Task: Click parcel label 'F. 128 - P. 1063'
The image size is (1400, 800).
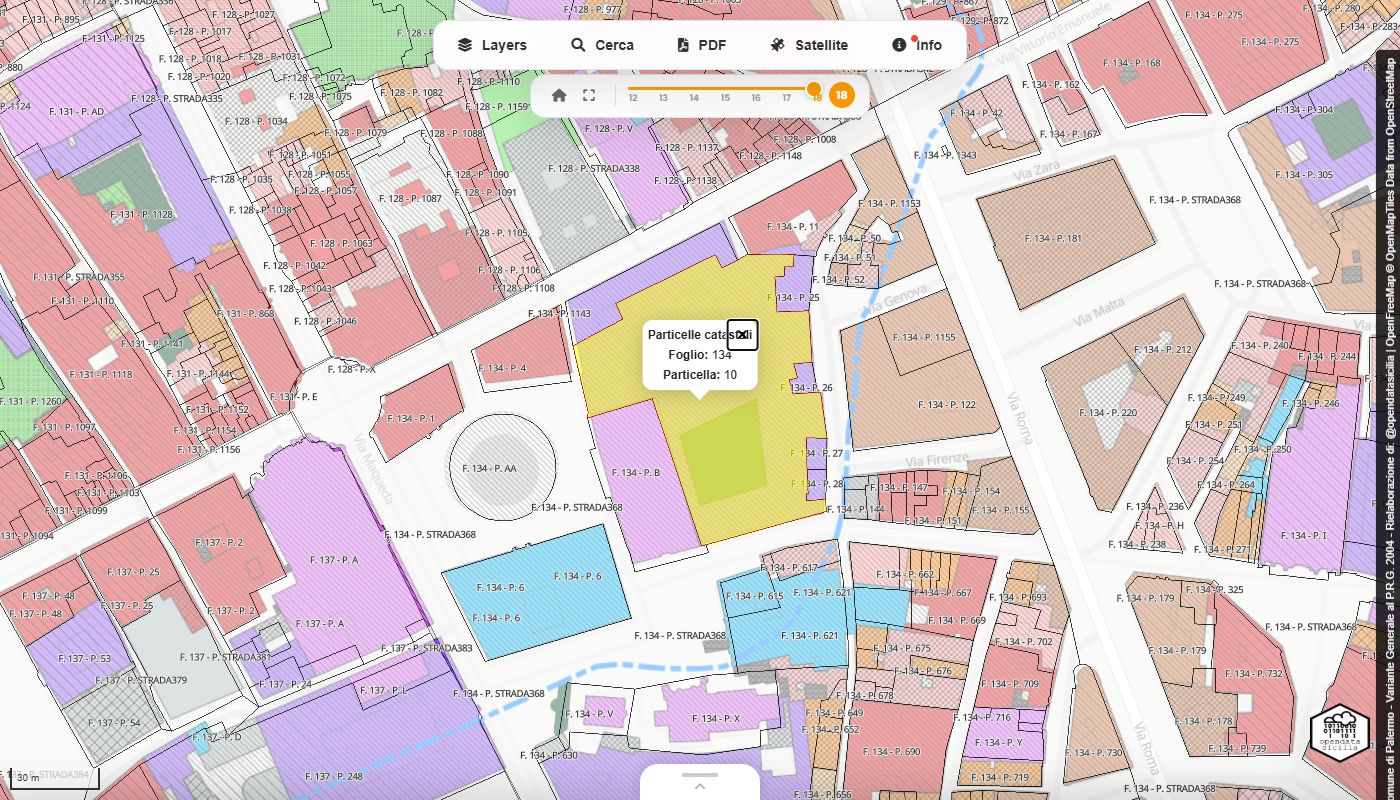Action: click(341, 243)
